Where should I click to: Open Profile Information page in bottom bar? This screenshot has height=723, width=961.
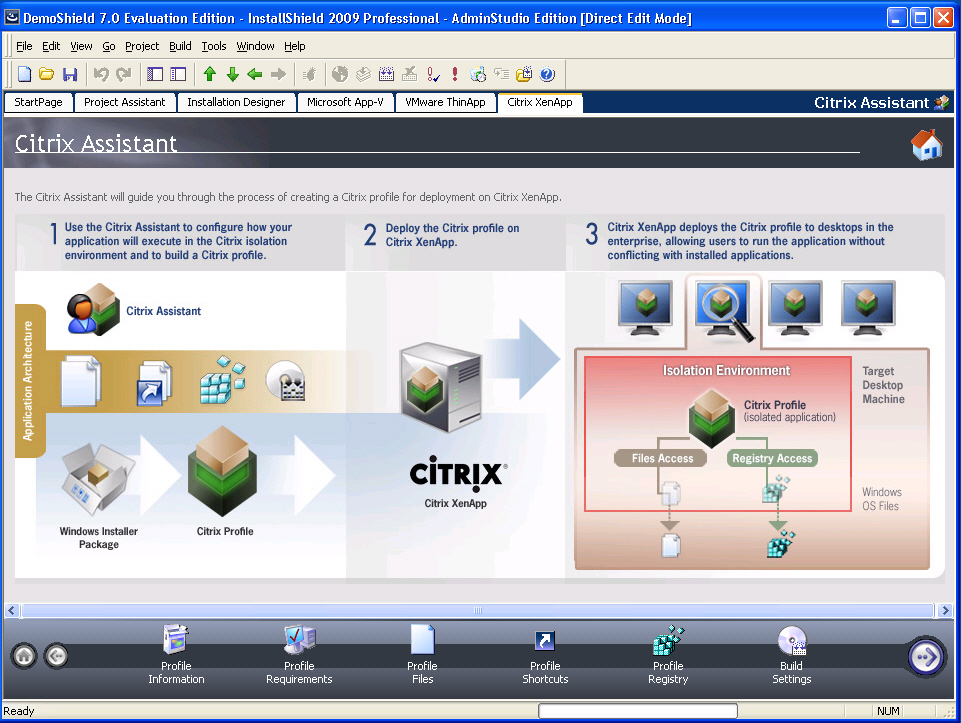point(176,655)
